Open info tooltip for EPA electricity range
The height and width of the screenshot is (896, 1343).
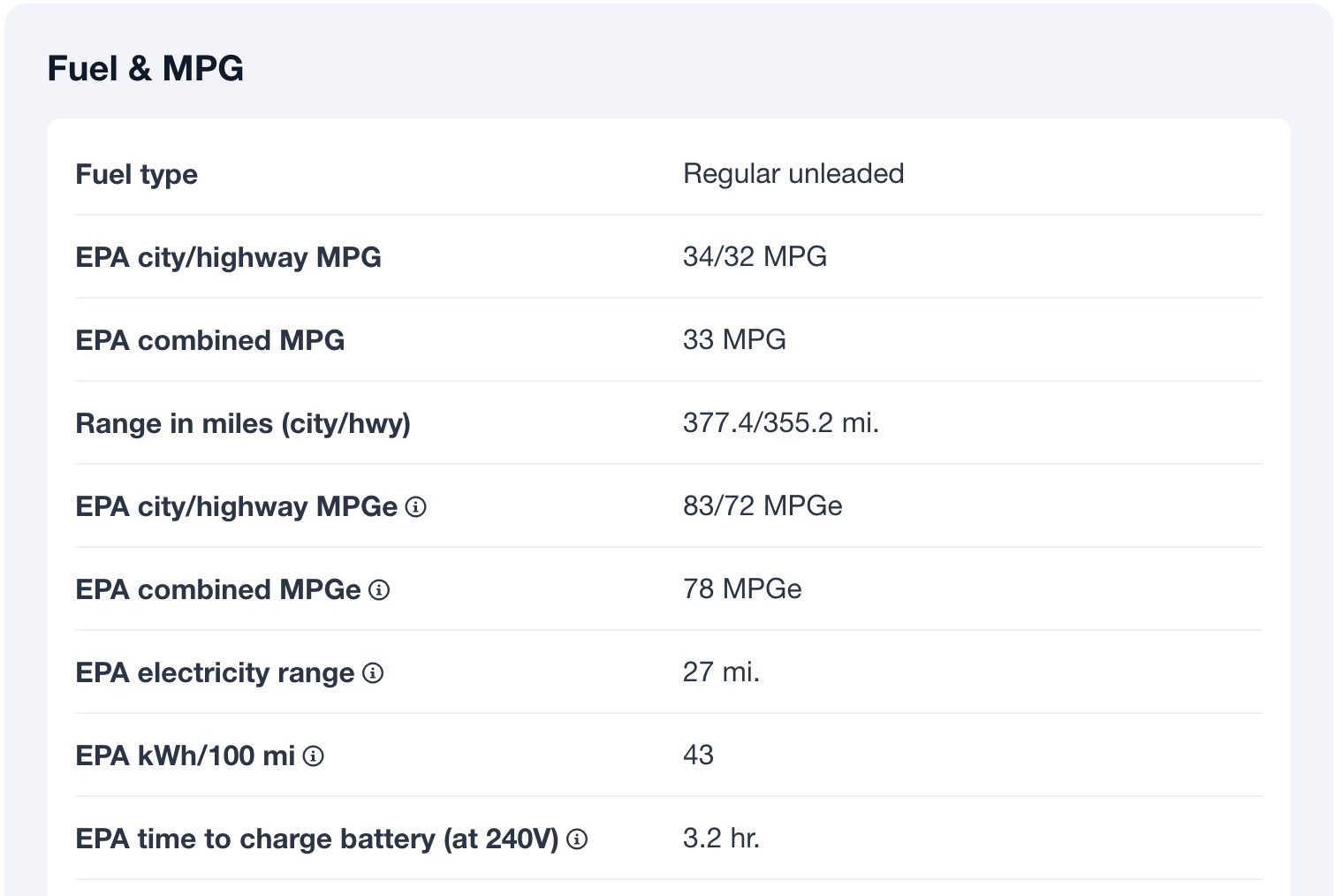[373, 673]
